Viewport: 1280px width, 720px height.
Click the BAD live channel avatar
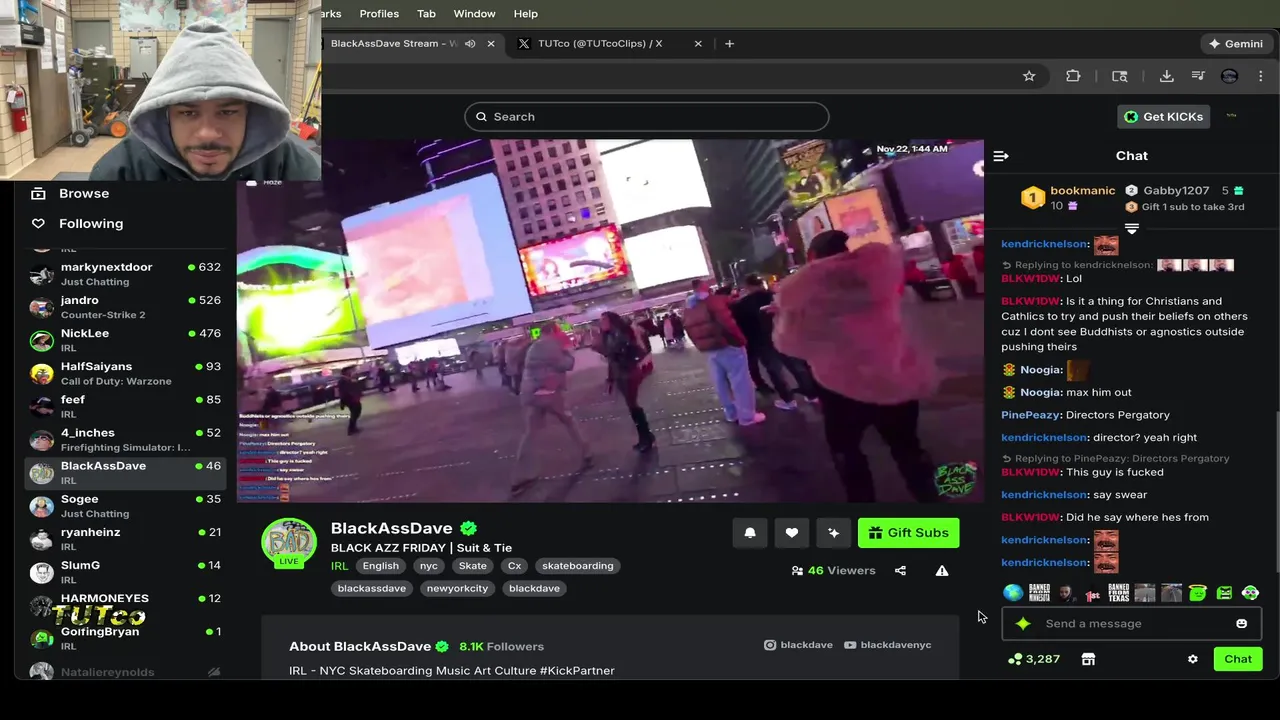point(289,543)
